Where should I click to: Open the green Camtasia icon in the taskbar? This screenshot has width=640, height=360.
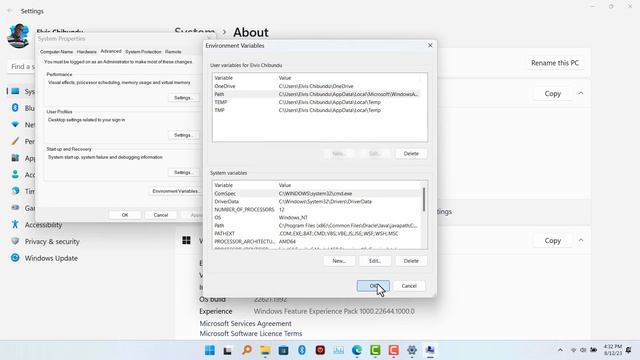375,350
